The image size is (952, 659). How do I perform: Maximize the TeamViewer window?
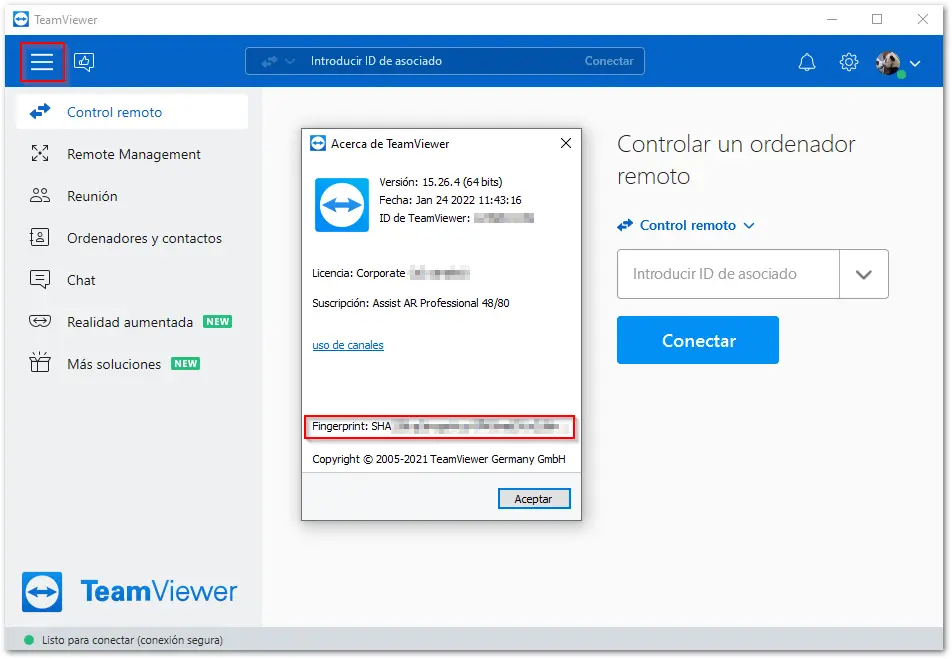(x=877, y=19)
